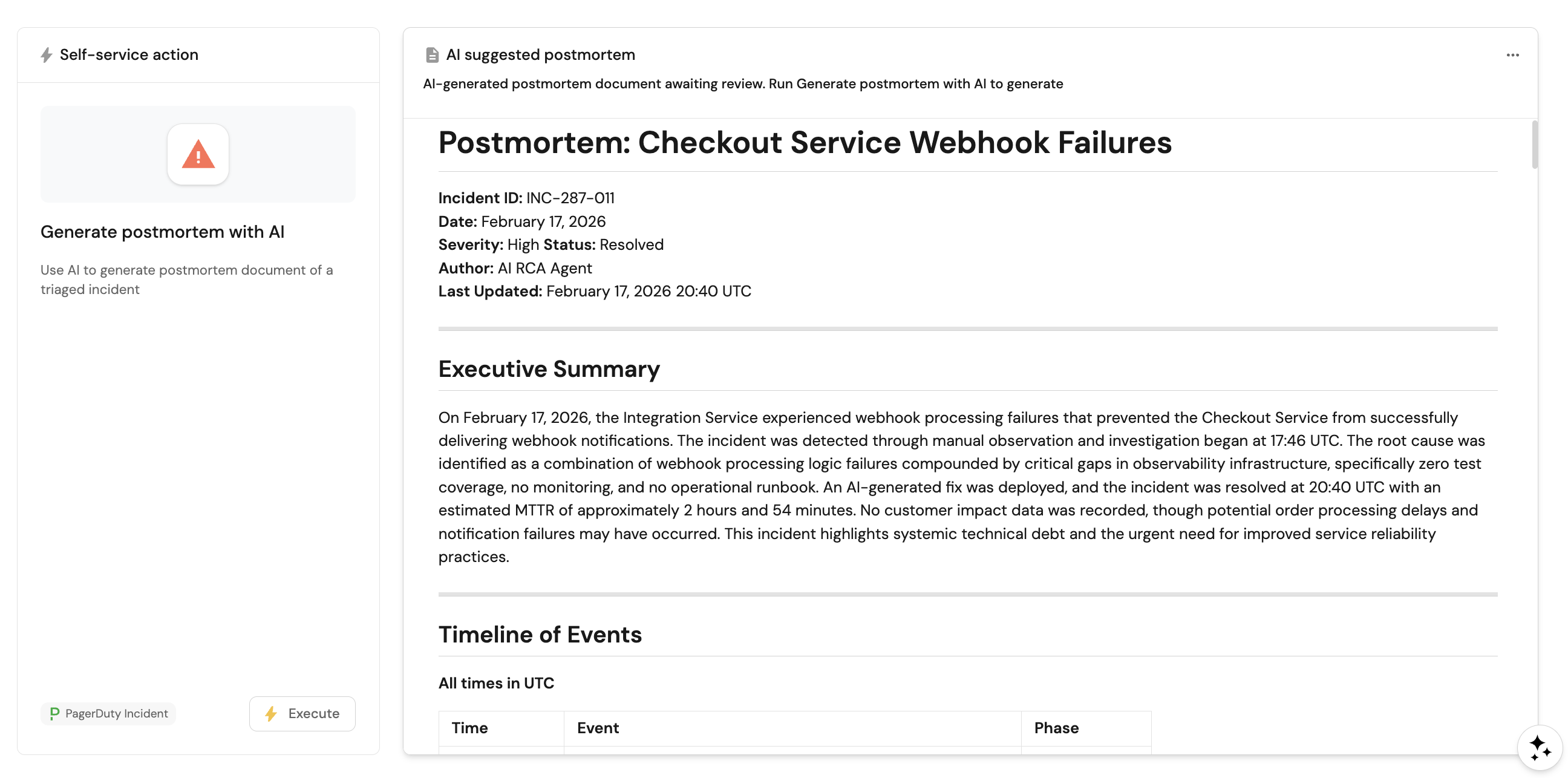1568x778 pixels.
Task: Execute the Generate postmortem action
Action: point(302,713)
